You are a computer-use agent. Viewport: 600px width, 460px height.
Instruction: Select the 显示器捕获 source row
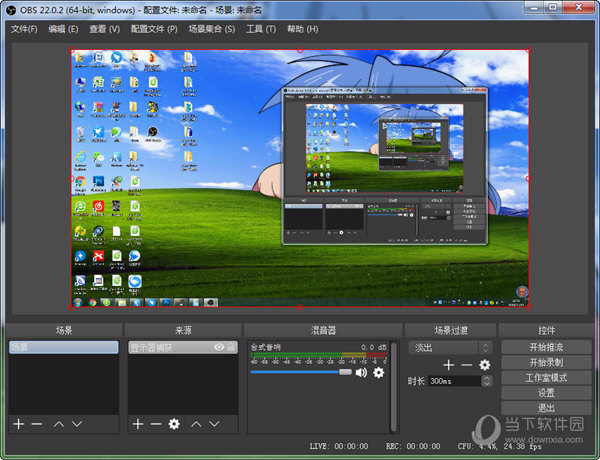(183, 347)
